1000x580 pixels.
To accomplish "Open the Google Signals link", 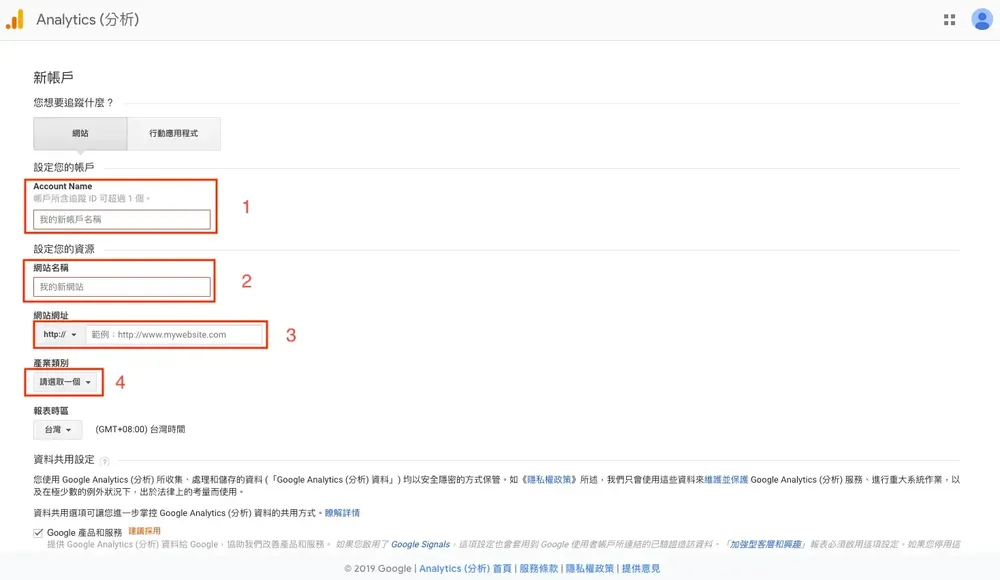I will coord(420,544).
